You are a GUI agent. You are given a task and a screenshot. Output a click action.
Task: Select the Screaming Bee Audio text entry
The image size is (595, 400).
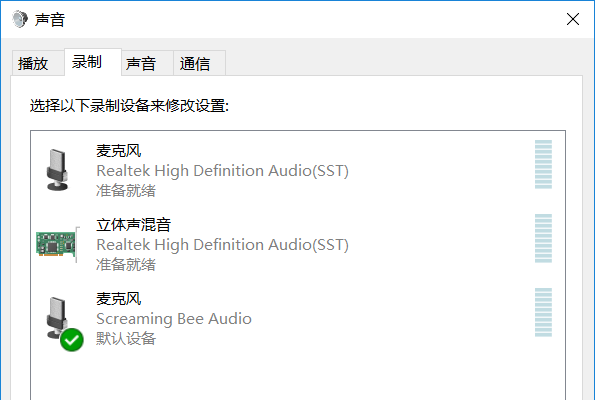tap(174, 319)
